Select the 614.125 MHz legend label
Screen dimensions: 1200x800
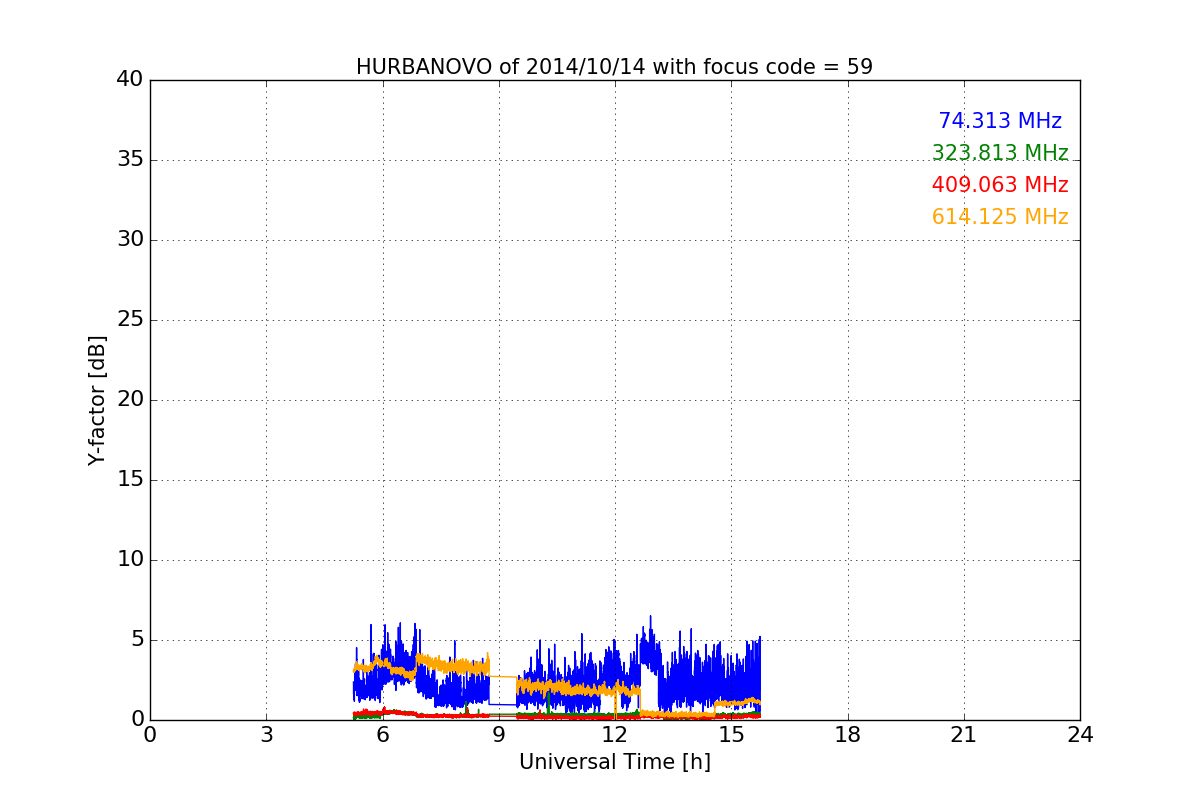pos(1000,217)
